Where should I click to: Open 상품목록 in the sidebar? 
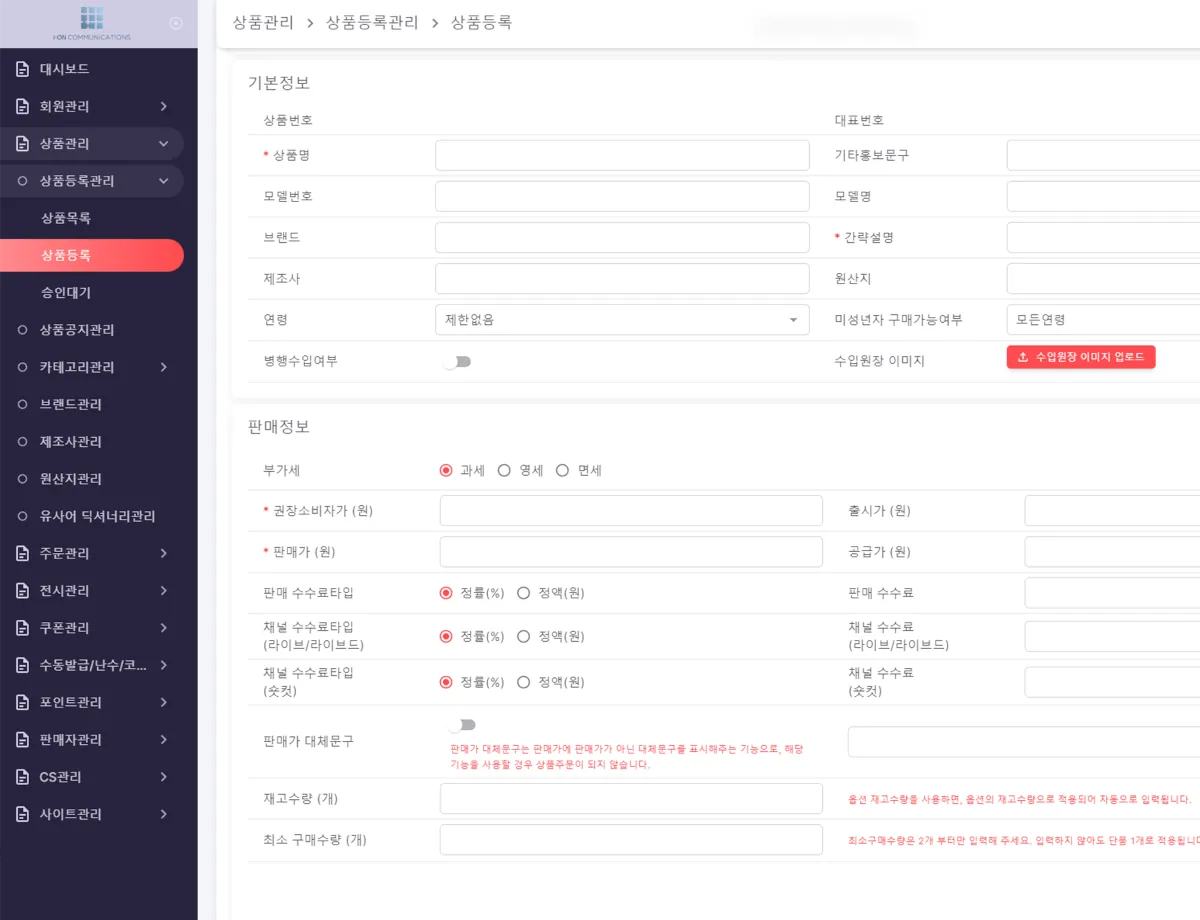pos(66,218)
